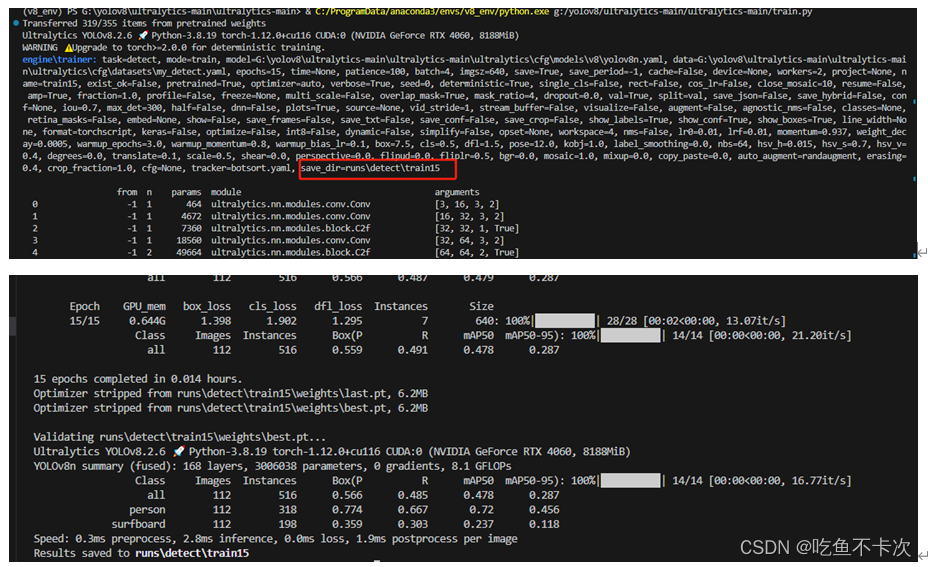Click the 16.77it/s validation progress bar
The height and width of the screenshot is (567, 928).
click(630, 481)
